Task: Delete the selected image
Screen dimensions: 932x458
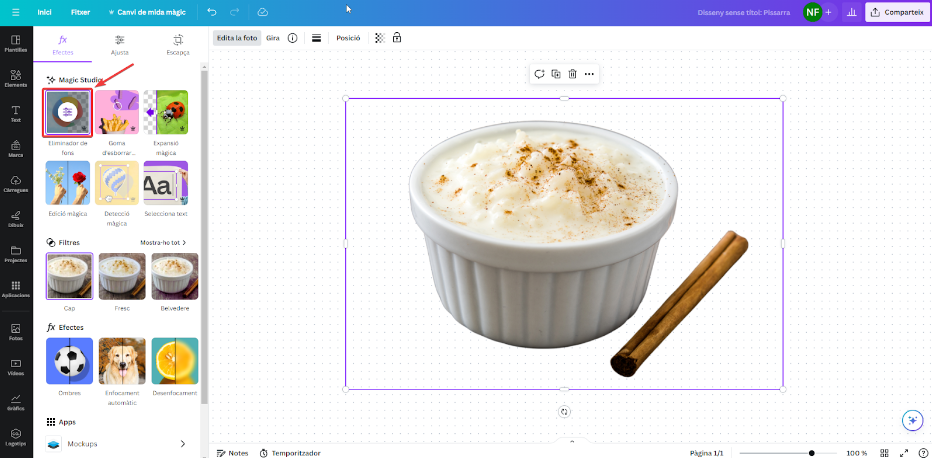Action: (572, 74)
